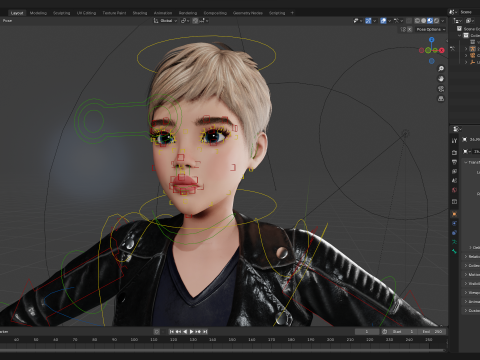The width and height of the screenshot is (480, 360).
Task: Toggle the show overlays button
Action: pyautogui.click(x=383, y=21)
